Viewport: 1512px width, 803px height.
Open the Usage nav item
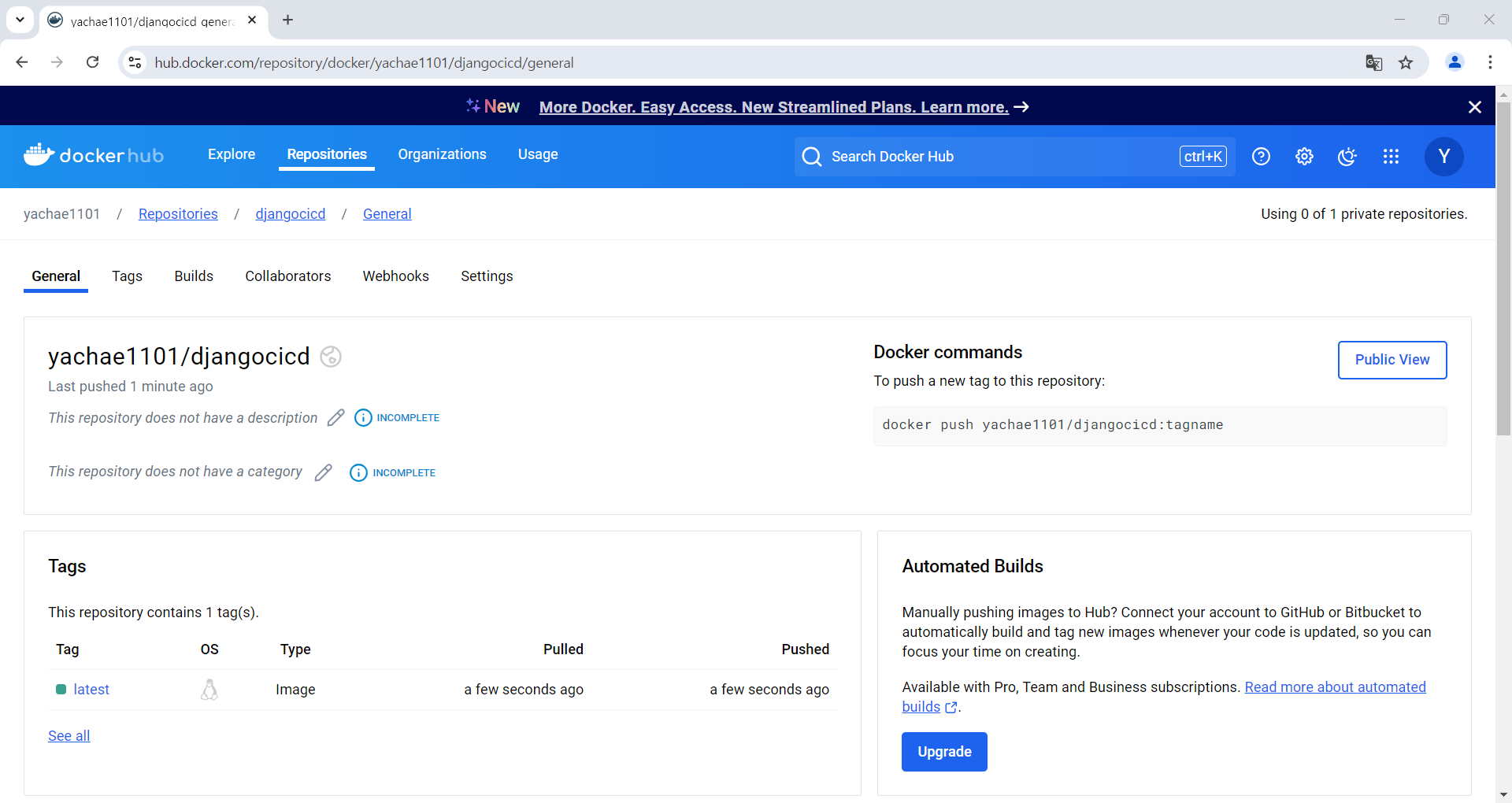click(538, 154)
